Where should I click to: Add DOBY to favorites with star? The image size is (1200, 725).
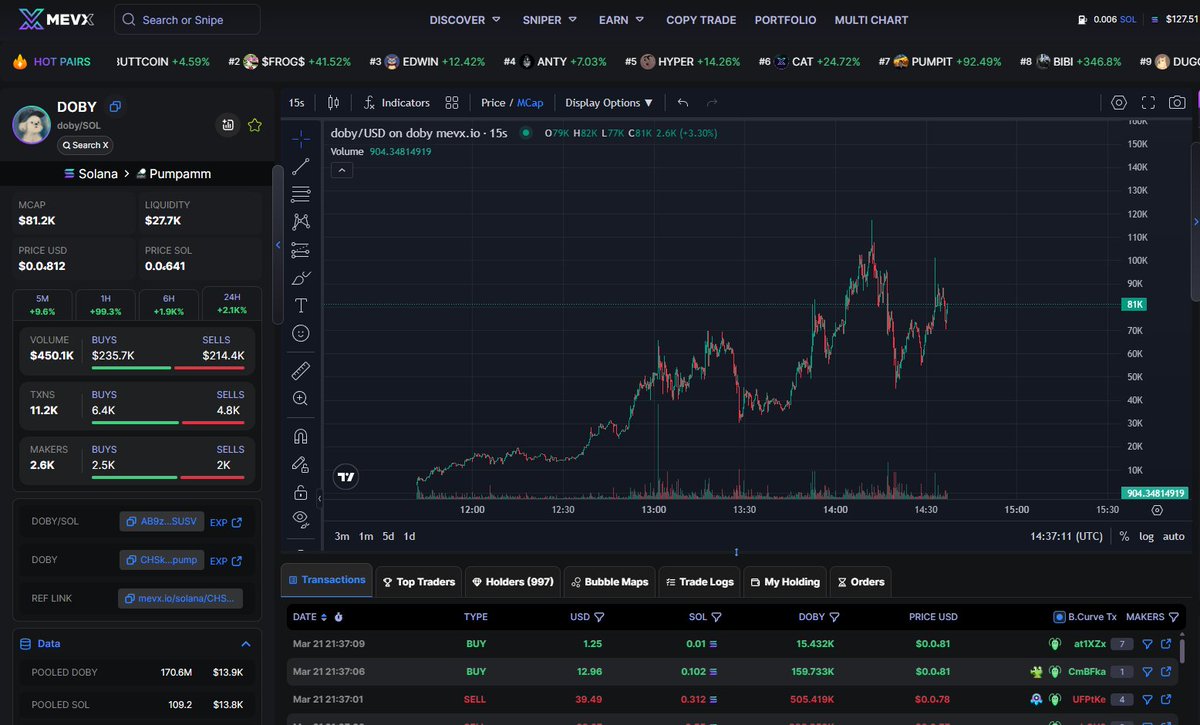(x=255, y=125)
